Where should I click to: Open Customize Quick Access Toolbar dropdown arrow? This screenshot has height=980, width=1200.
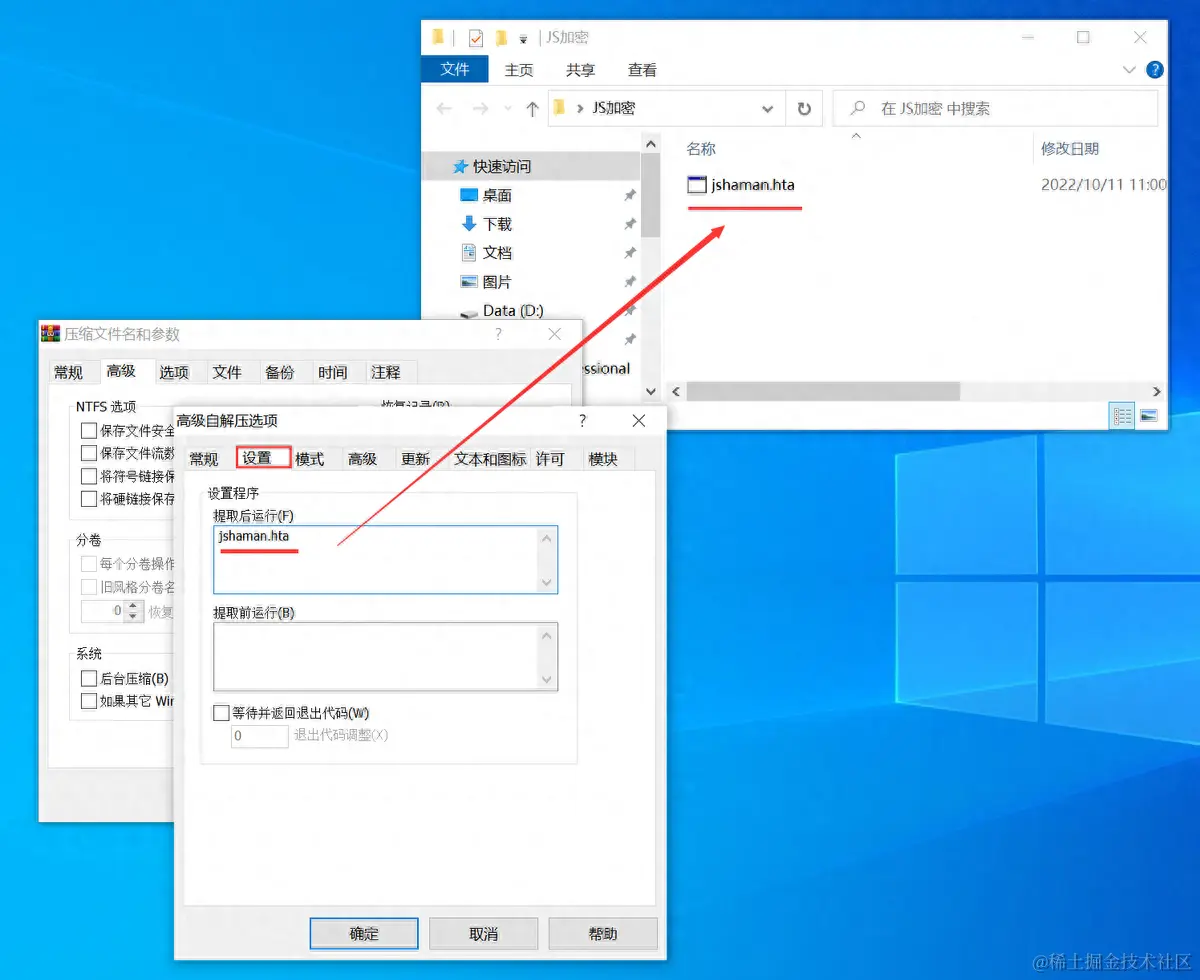(x=524, y=39)
